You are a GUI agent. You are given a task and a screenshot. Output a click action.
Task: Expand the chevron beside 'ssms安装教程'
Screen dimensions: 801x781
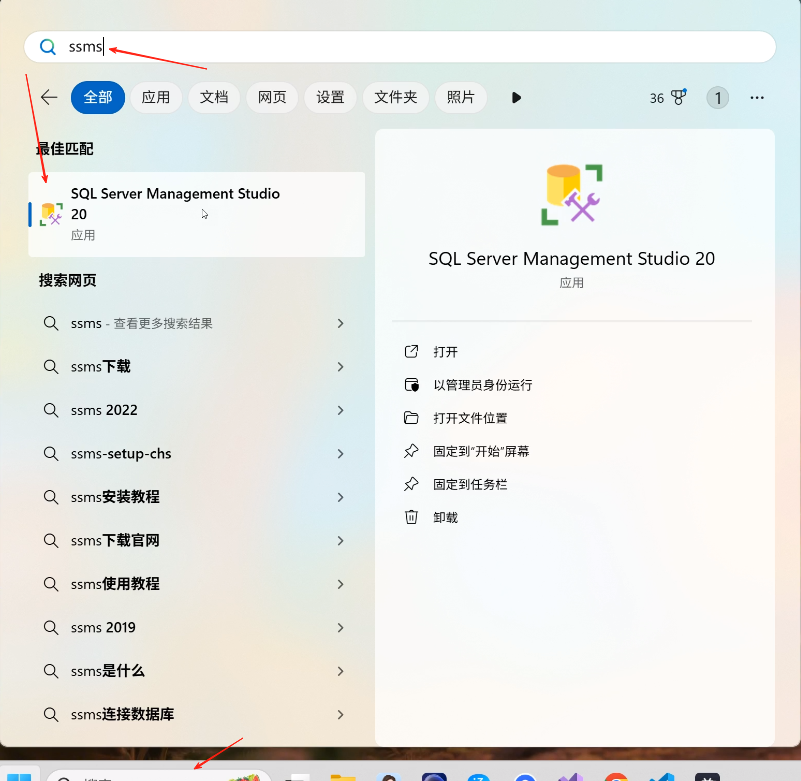(x=340, y=497)
